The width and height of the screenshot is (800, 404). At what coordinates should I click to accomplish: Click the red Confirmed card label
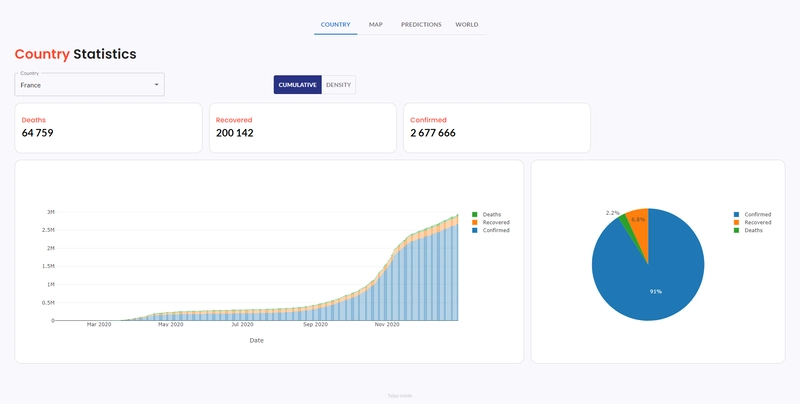click(429, 120)
